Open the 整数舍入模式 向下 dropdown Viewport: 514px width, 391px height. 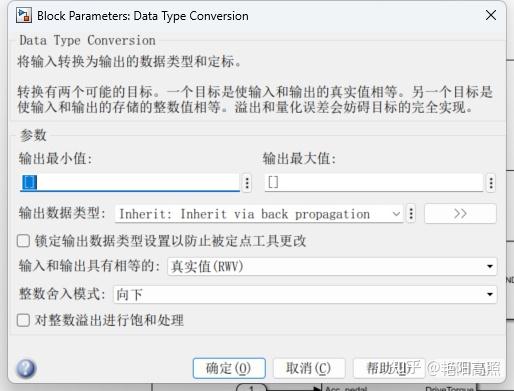(x=305, y=294)
